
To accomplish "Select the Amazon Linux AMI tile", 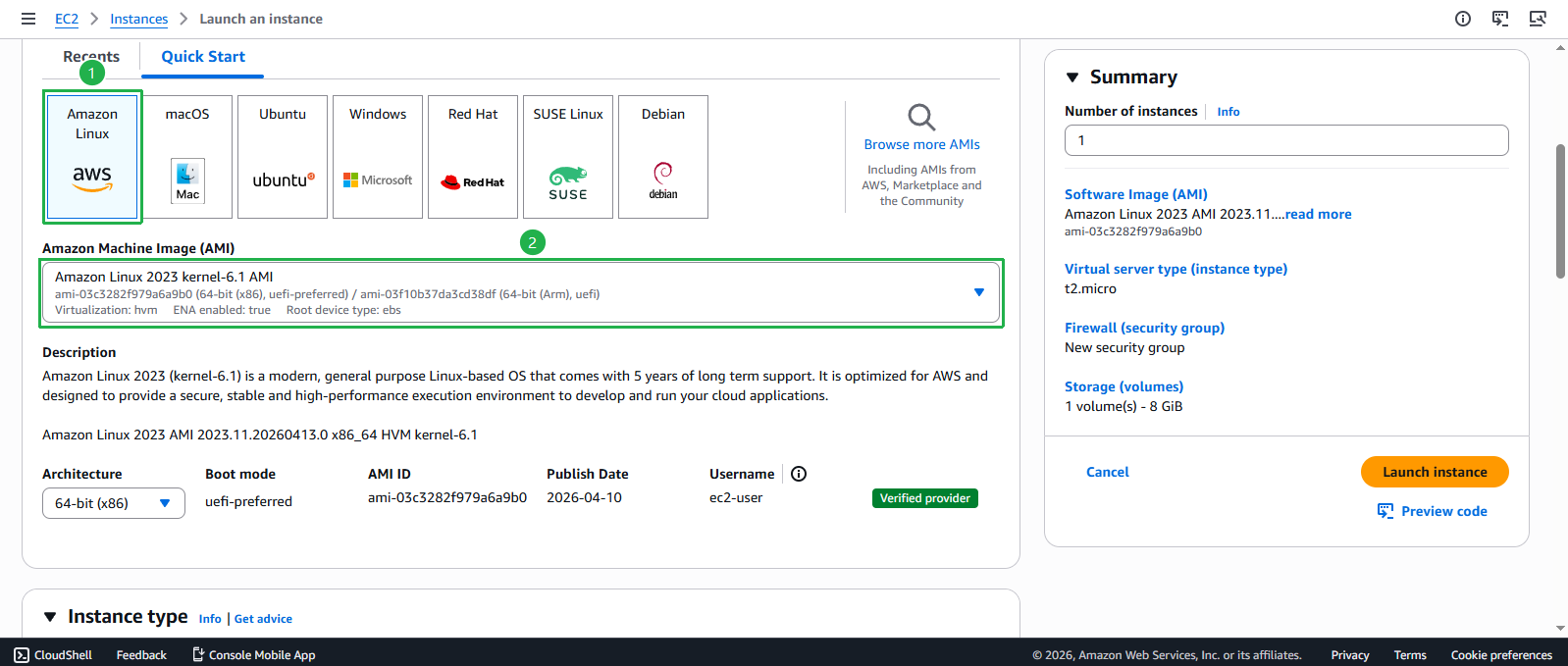I will click(92, 157).
